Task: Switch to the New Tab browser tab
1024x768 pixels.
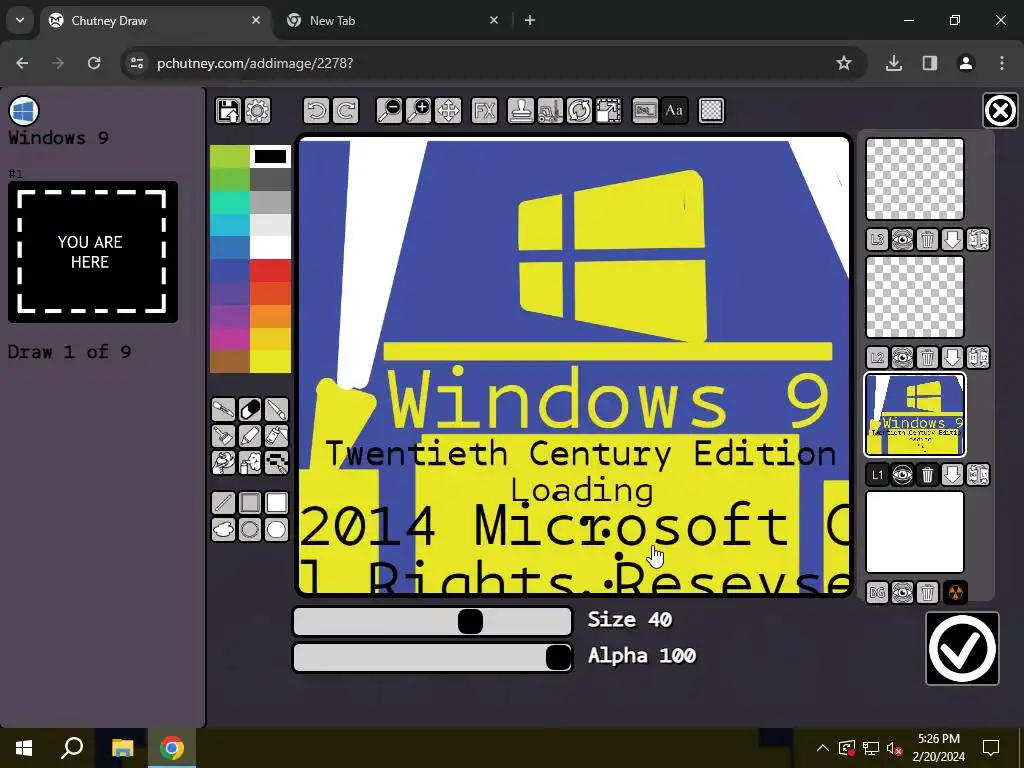Action: (392, 20)
